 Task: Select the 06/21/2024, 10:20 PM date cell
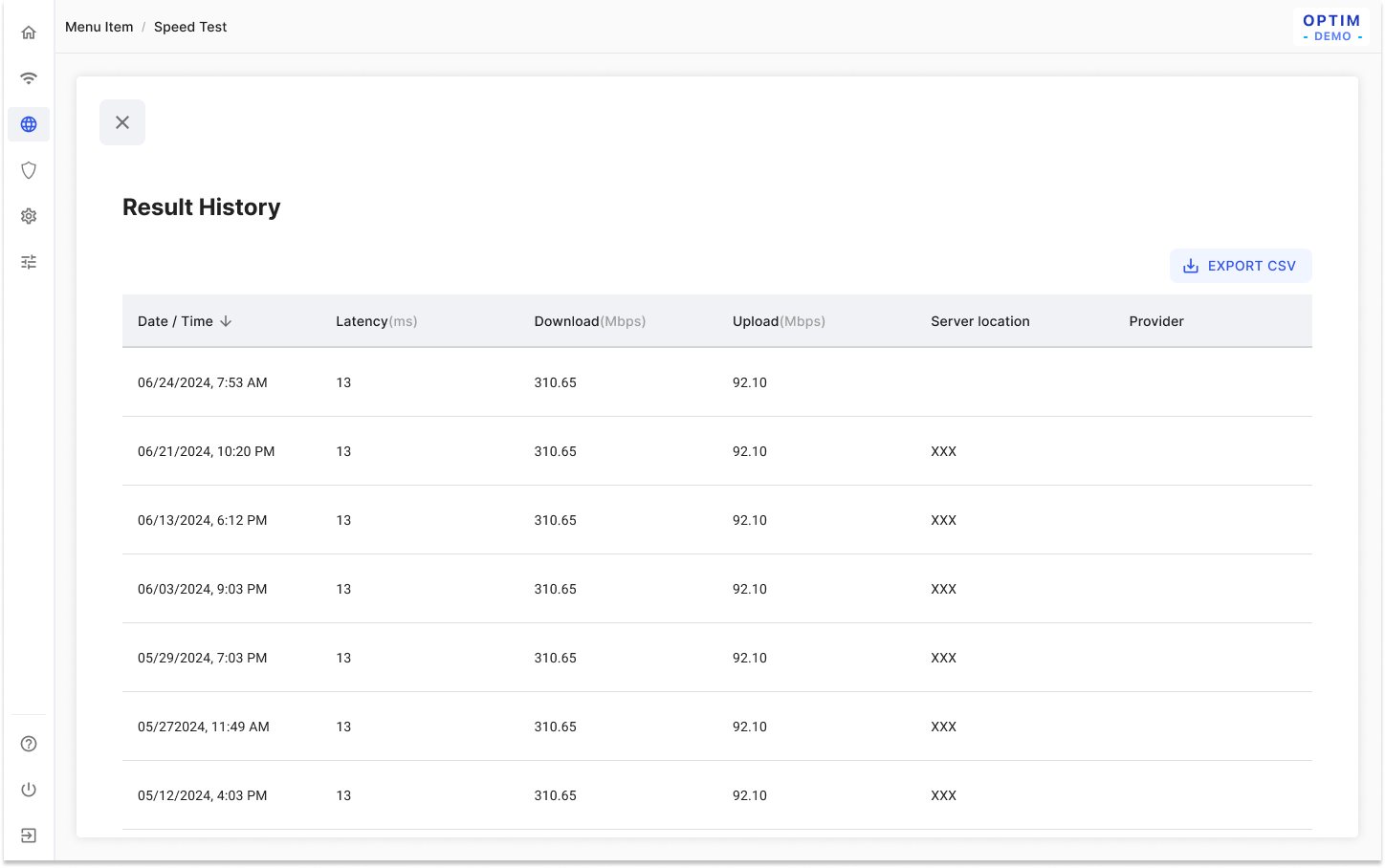(207, 451)
